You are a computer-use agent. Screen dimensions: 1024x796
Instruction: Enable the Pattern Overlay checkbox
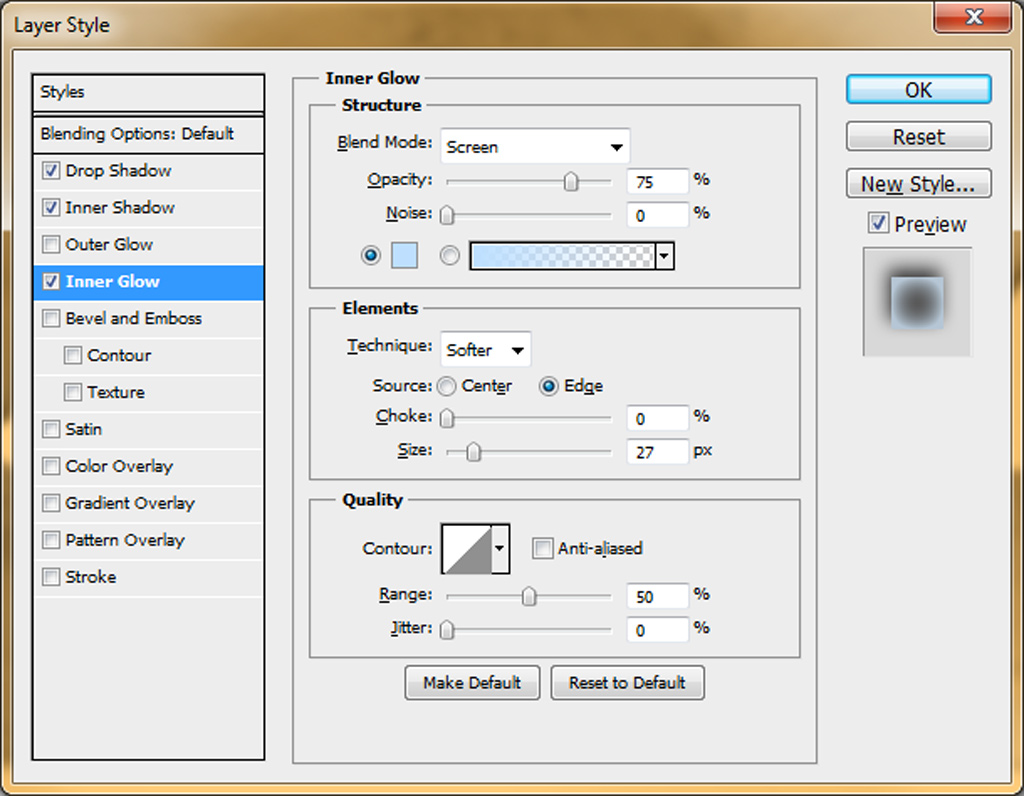tap(51, 540)
